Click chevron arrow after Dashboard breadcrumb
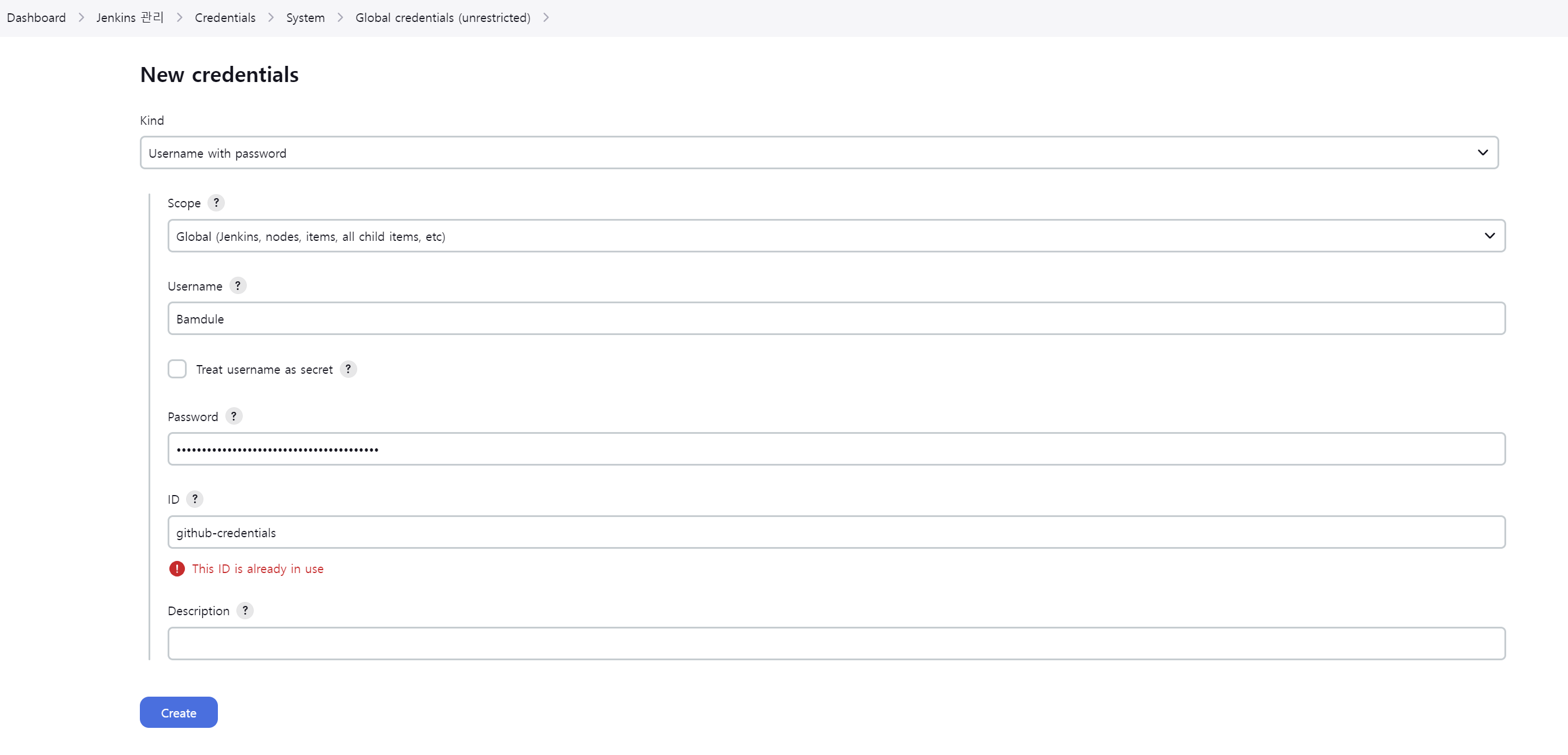Image resolution: width=1568 pixels, height=755 pixels. [81, 18]
